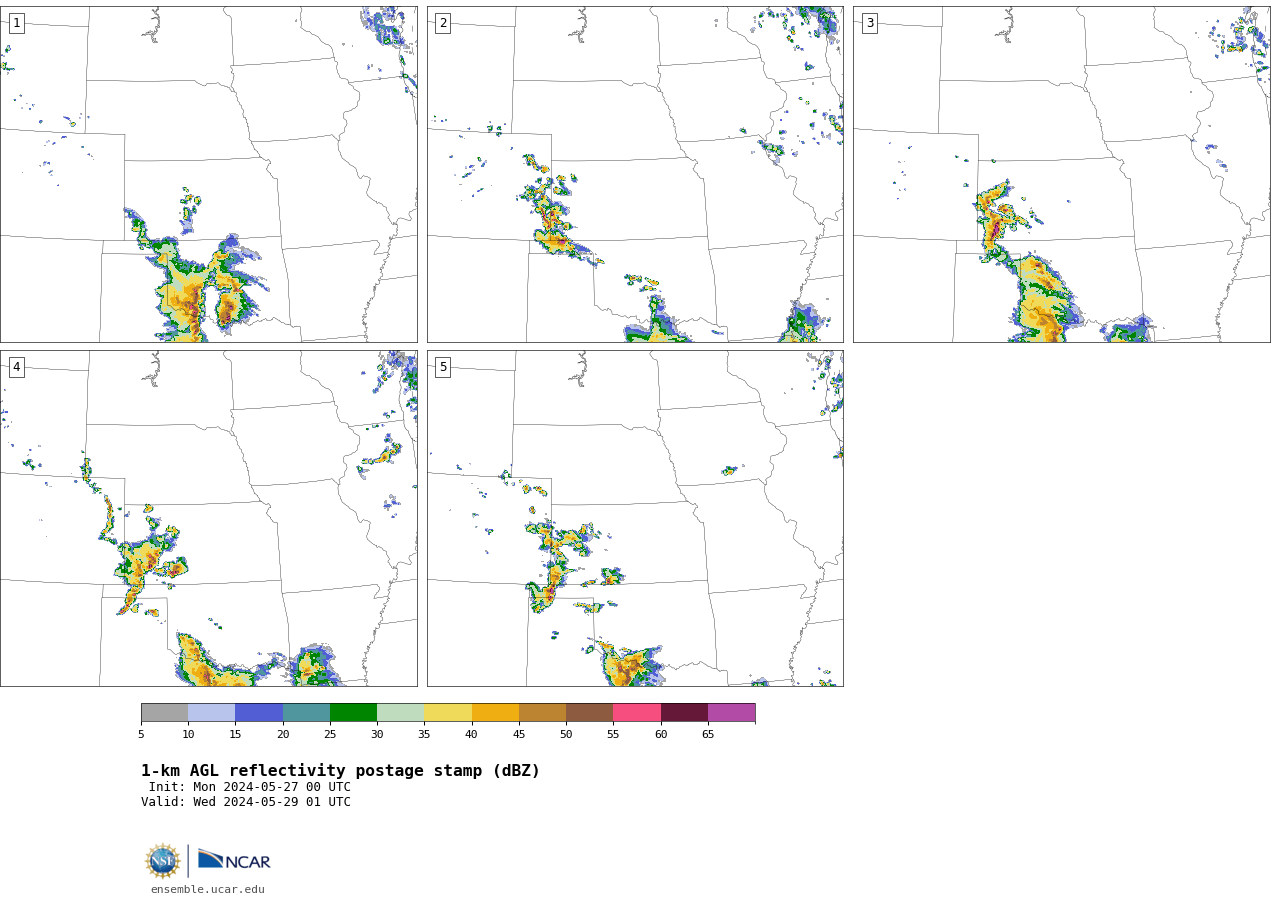Click the panel number 4 label box

[16, 367]
